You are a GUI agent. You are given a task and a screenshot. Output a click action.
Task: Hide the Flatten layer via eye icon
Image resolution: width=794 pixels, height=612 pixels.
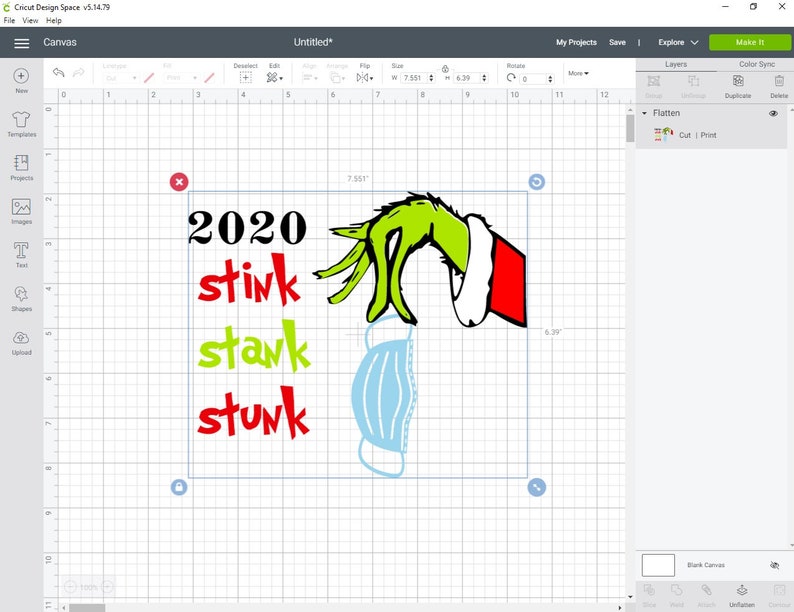click(x=773, y=113)
